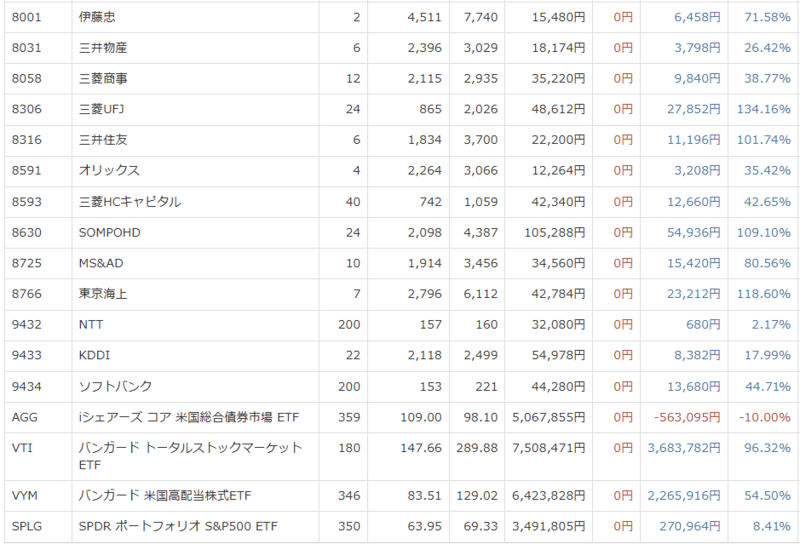Select the 三菱UFJ stock name
This screenshot has width=800, height=544.
(x=102, y=109)
